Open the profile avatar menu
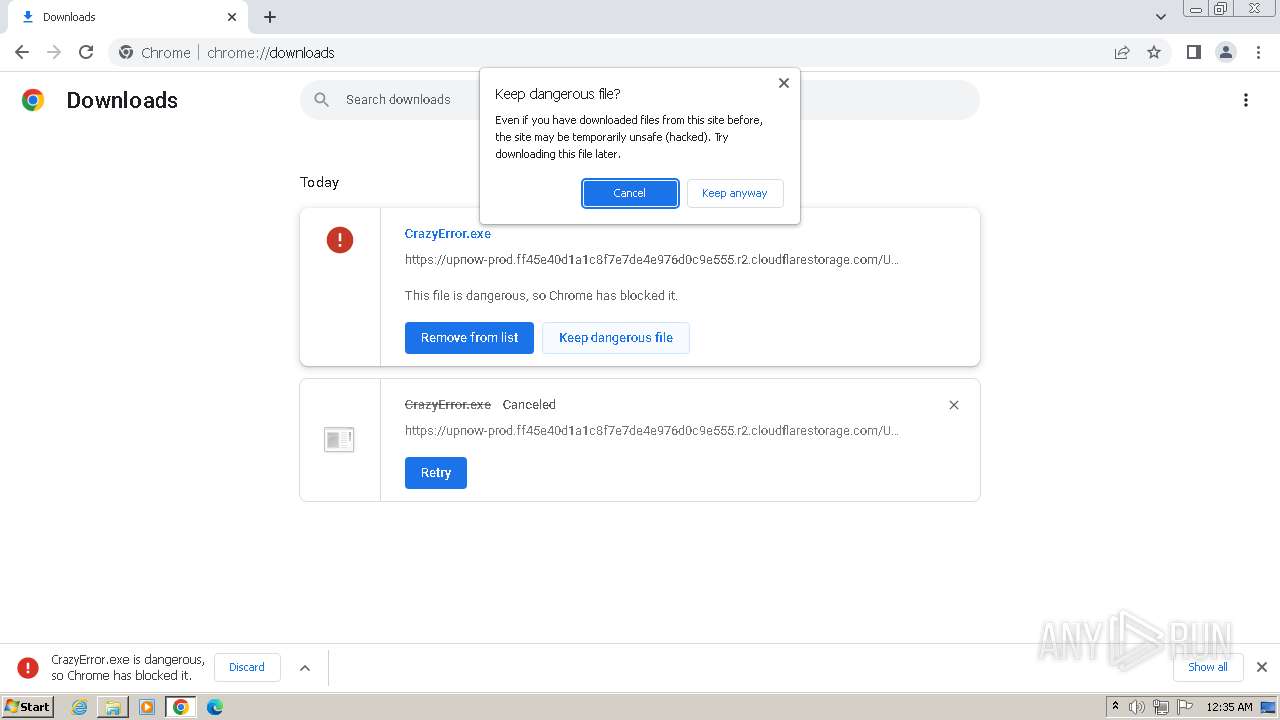The image size is (1280, 720). tap(1226, 52)
